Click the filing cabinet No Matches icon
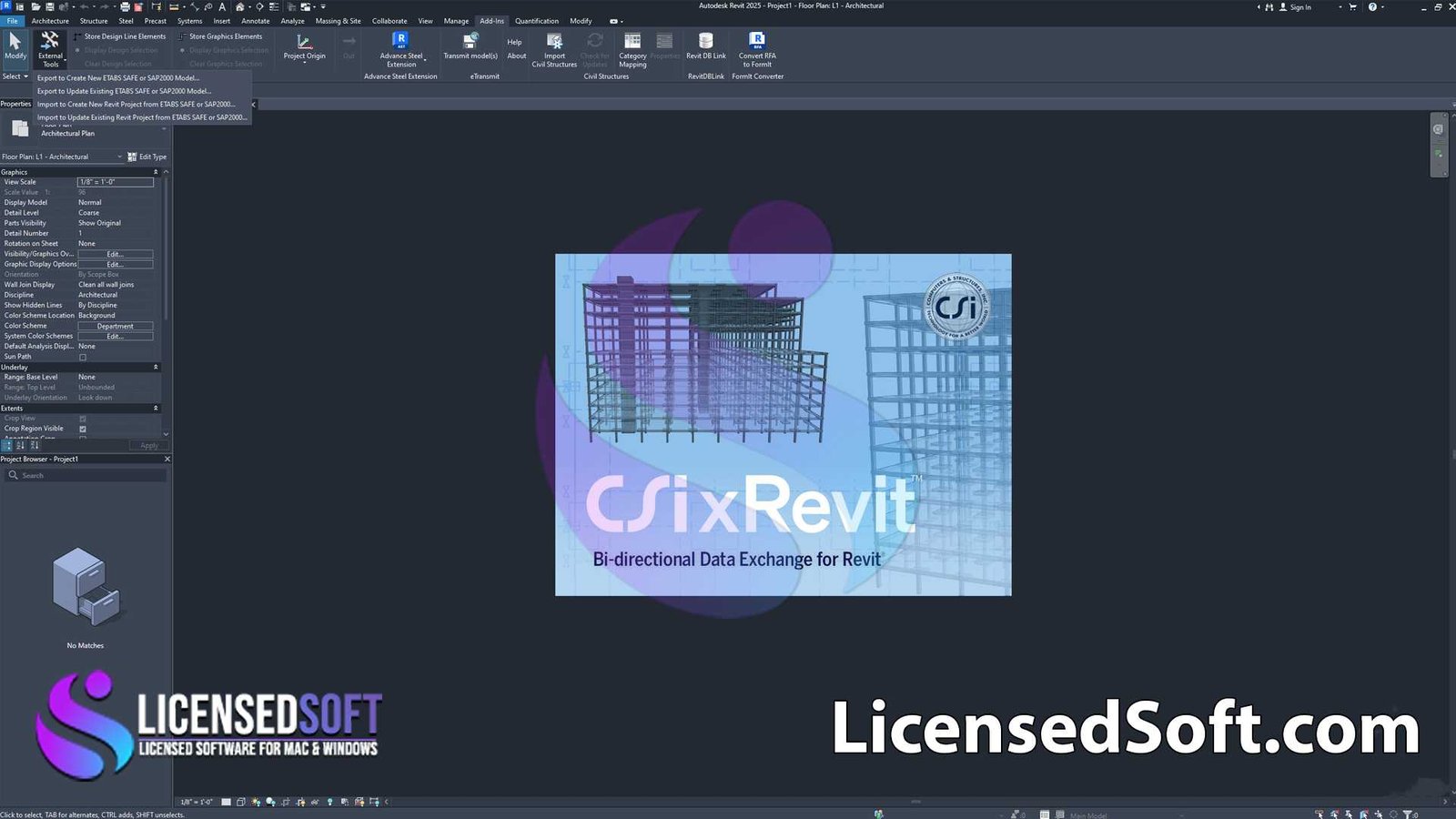Viewport: 1456px width, 819px height. [x=85, y=587]
